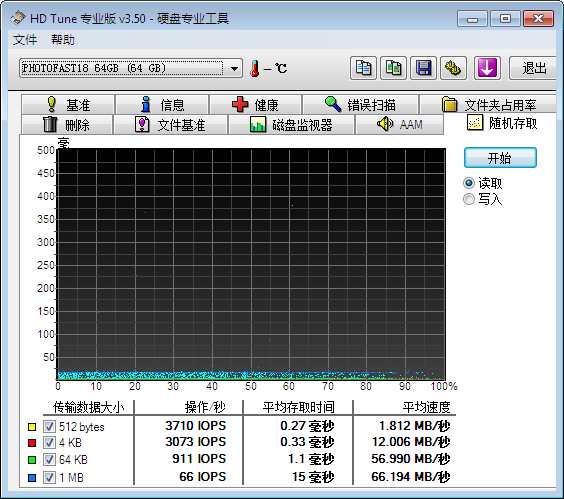Click the floppy disk save icon
This screenshot has height=499, width=564.
(424, 68)
